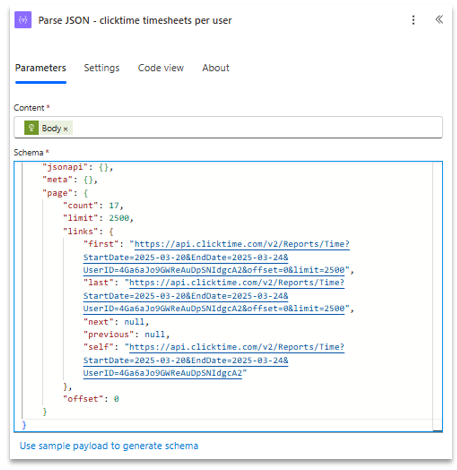Switch to the Parameters tab
The width and height of the screenshot is (457, 470).
coord(41,68)
